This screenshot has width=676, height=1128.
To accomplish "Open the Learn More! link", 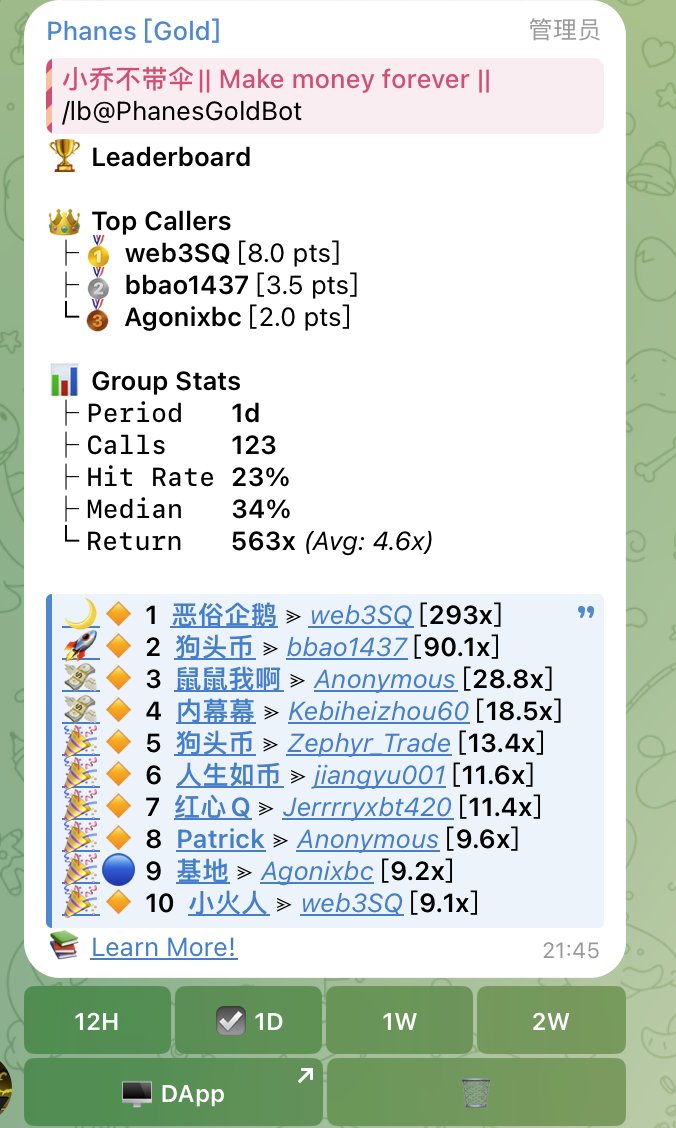I will [x=163, y=946].
